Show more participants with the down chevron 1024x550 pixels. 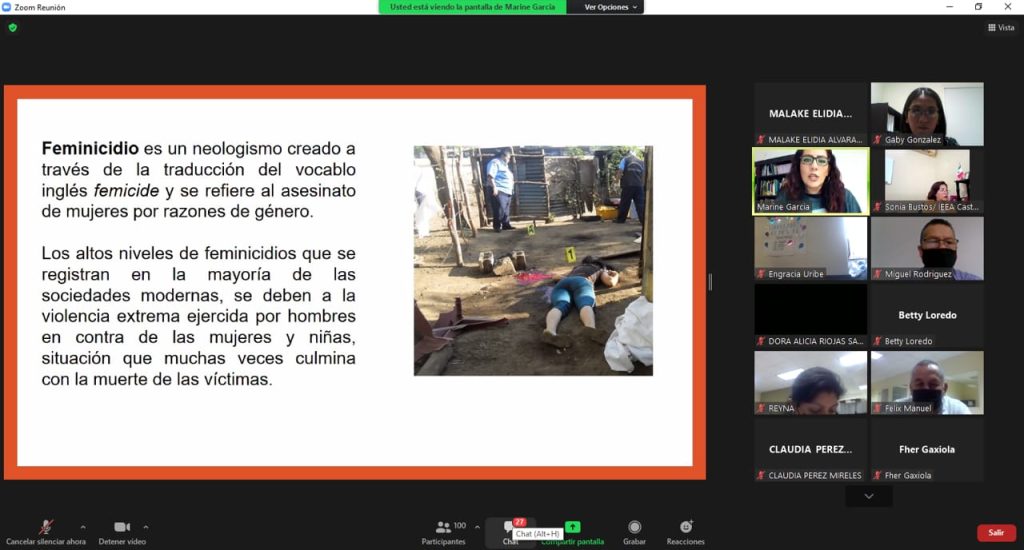coord(868,496)
